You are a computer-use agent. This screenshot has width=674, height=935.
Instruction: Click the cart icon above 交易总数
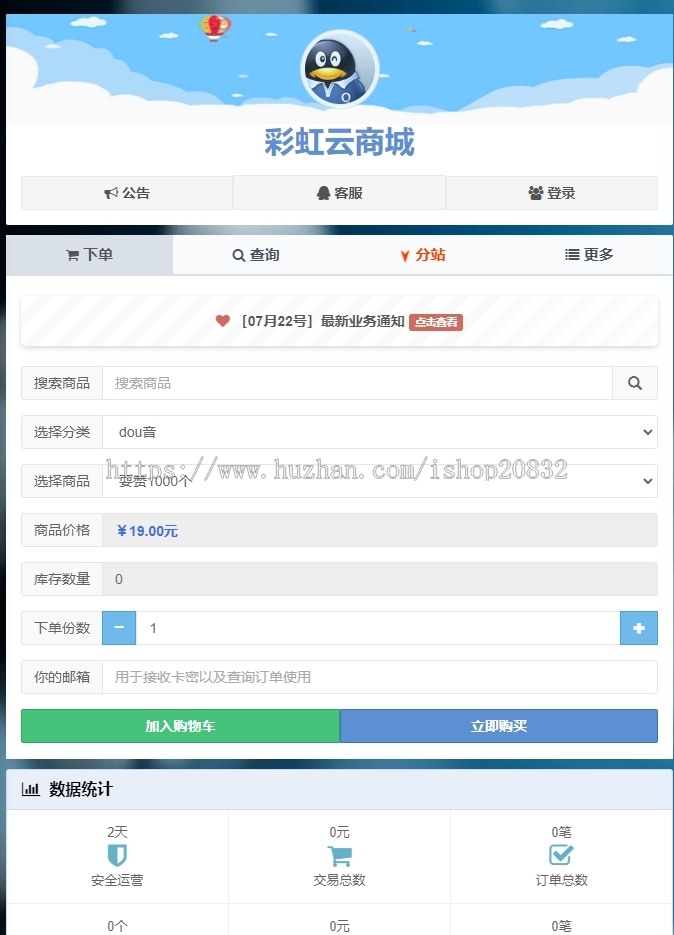click(x=339, y=856)
